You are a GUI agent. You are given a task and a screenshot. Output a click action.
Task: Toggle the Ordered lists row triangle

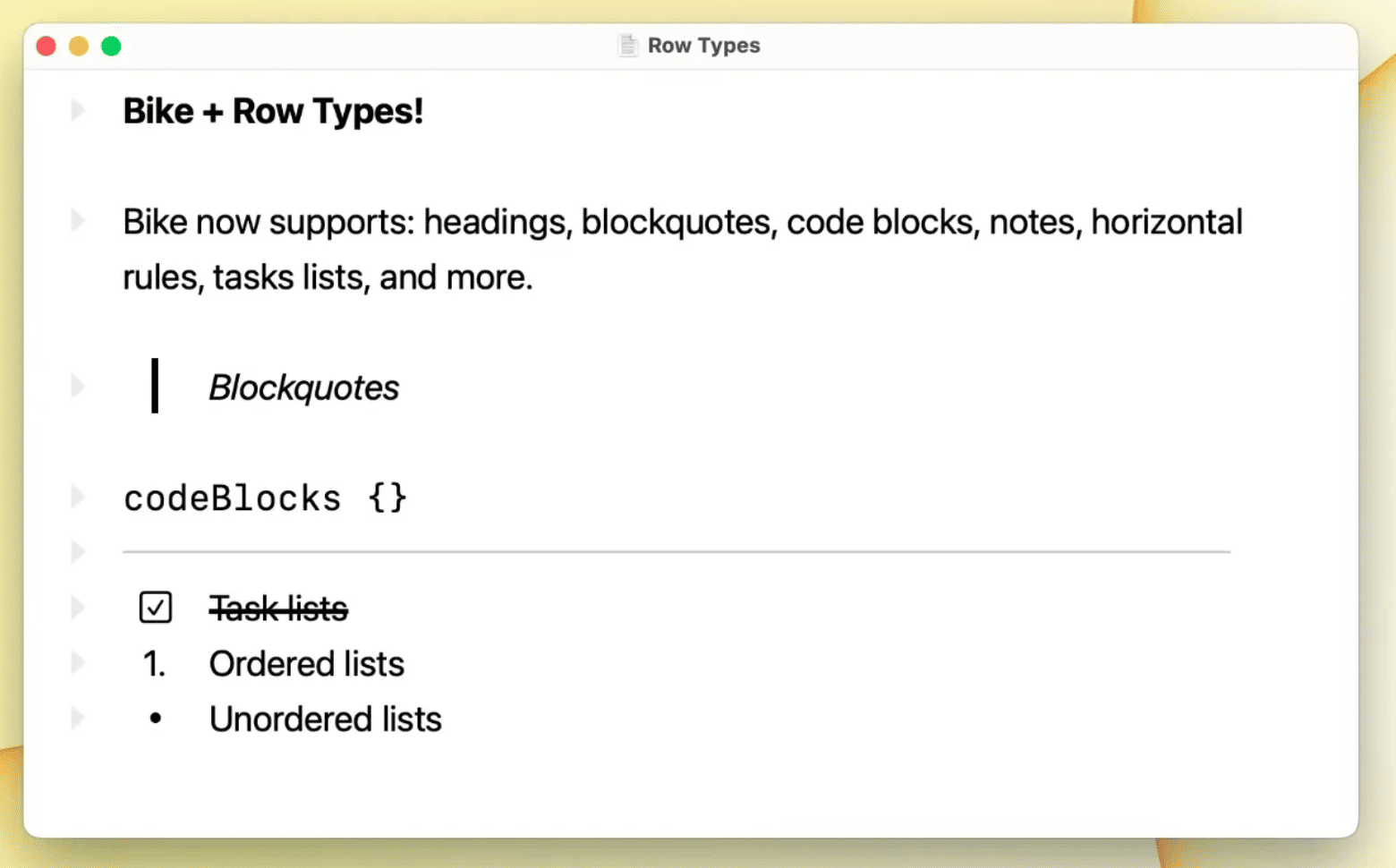[x=78, y=663]
